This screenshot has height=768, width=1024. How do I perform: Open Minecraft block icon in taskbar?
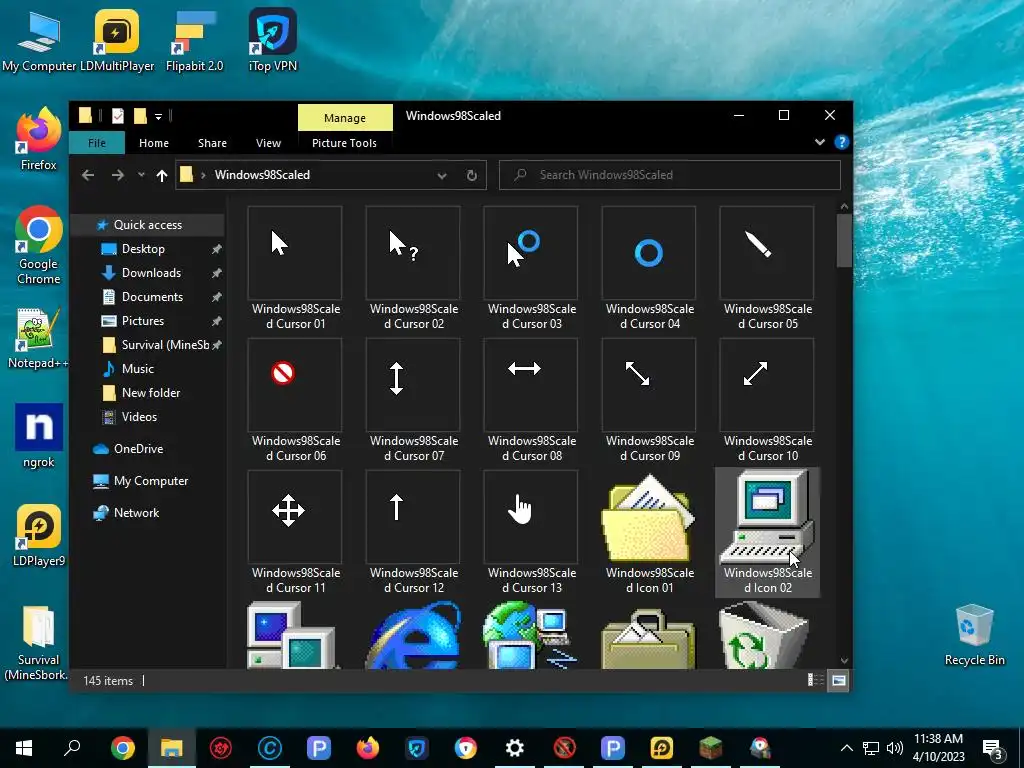tap(711, 748)
